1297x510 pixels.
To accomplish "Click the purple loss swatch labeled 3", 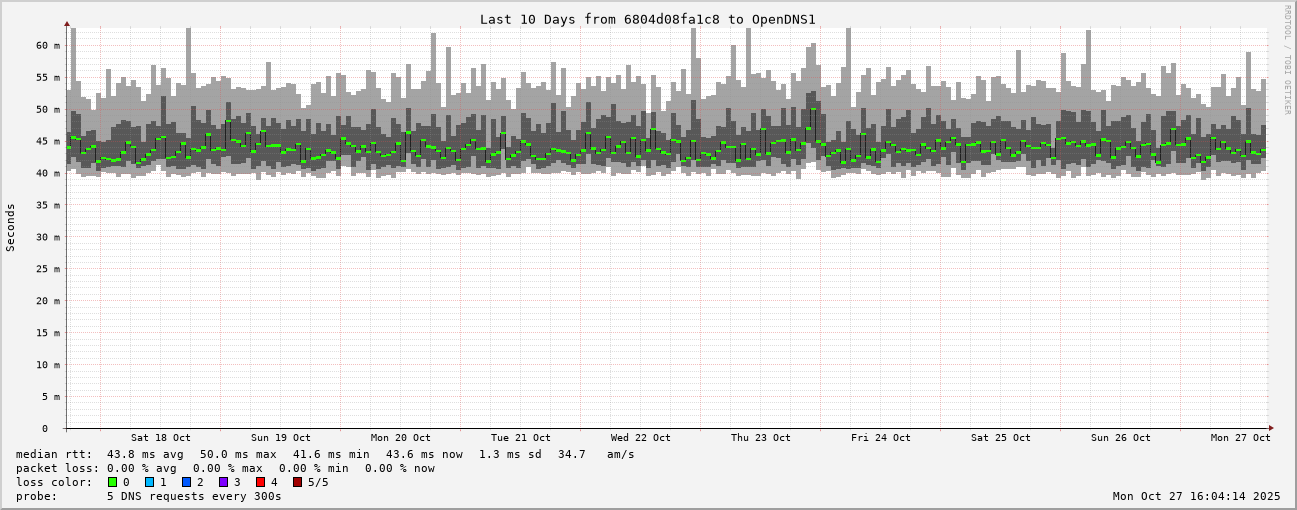I will pyautogui.click(x=223, y=482).
